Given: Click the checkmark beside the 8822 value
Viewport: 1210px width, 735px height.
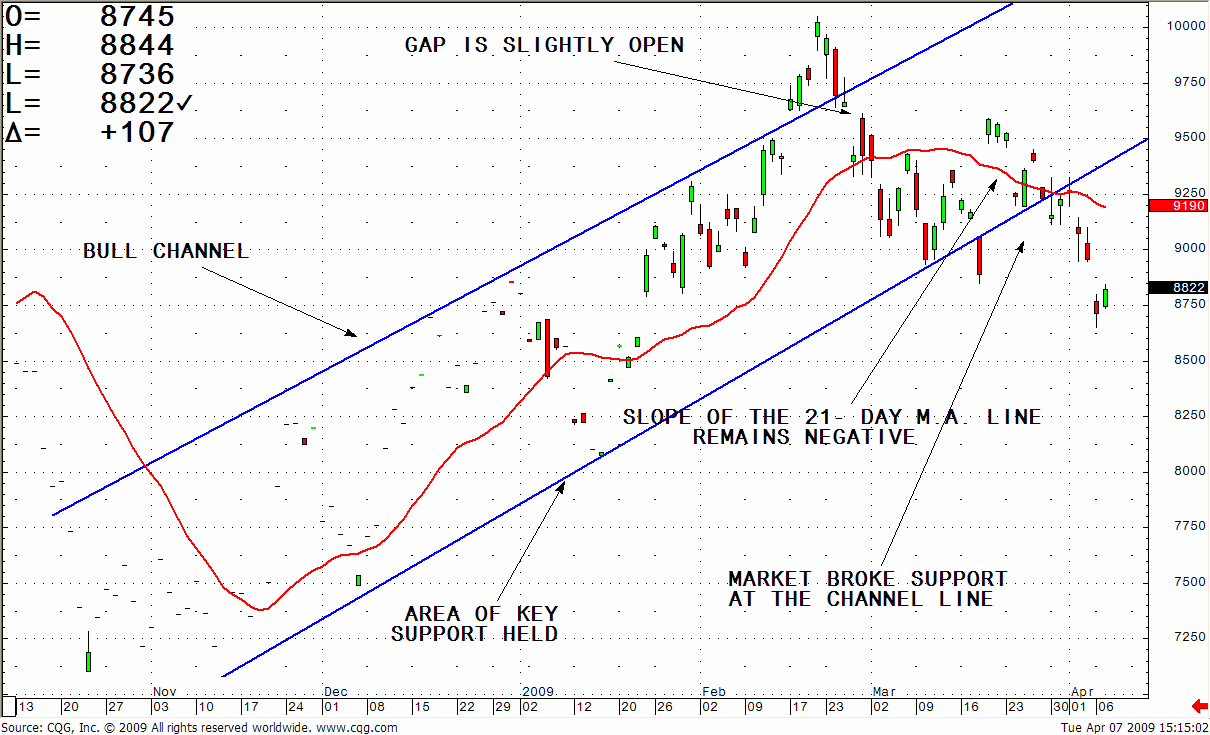Looking at the screenshot, I should [x=185, y=103].
